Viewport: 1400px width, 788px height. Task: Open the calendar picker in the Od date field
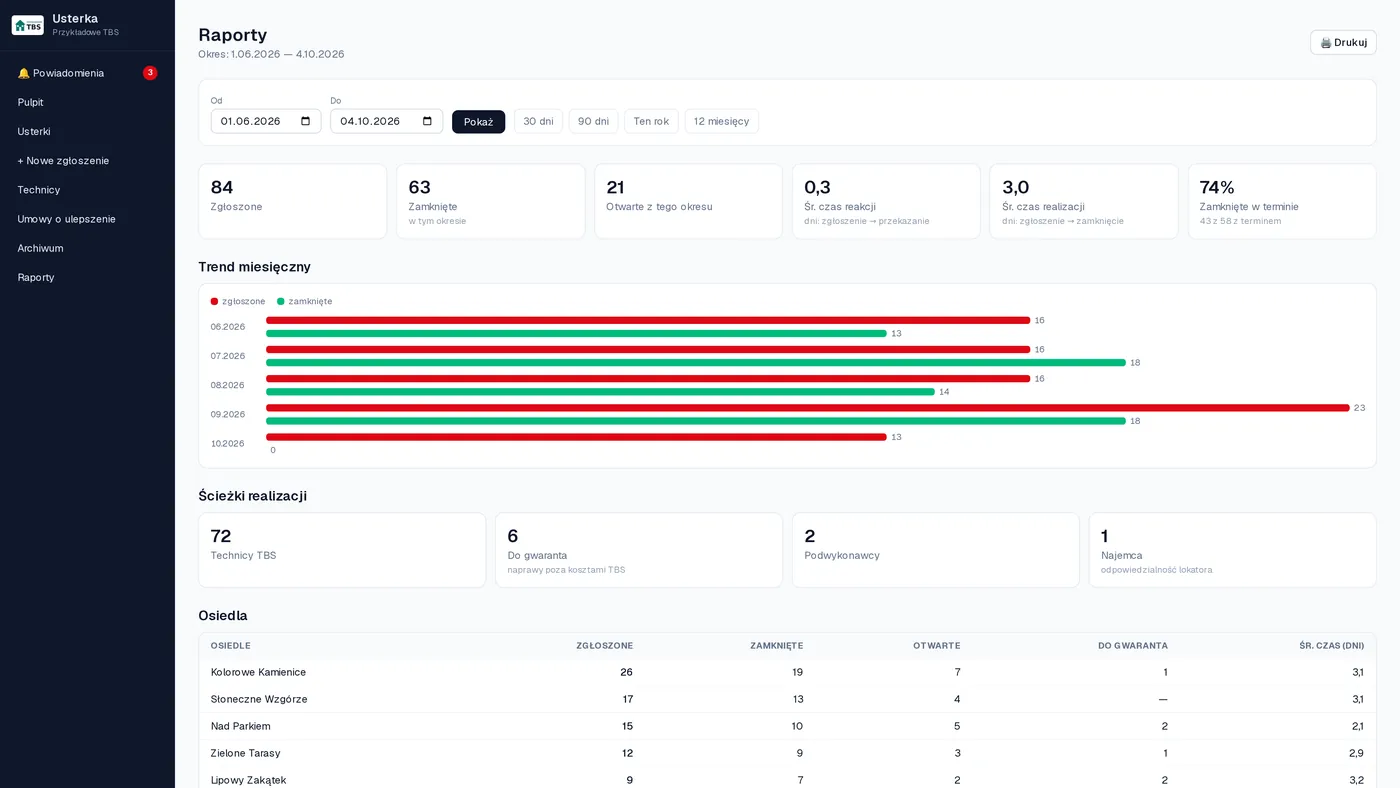306,121
